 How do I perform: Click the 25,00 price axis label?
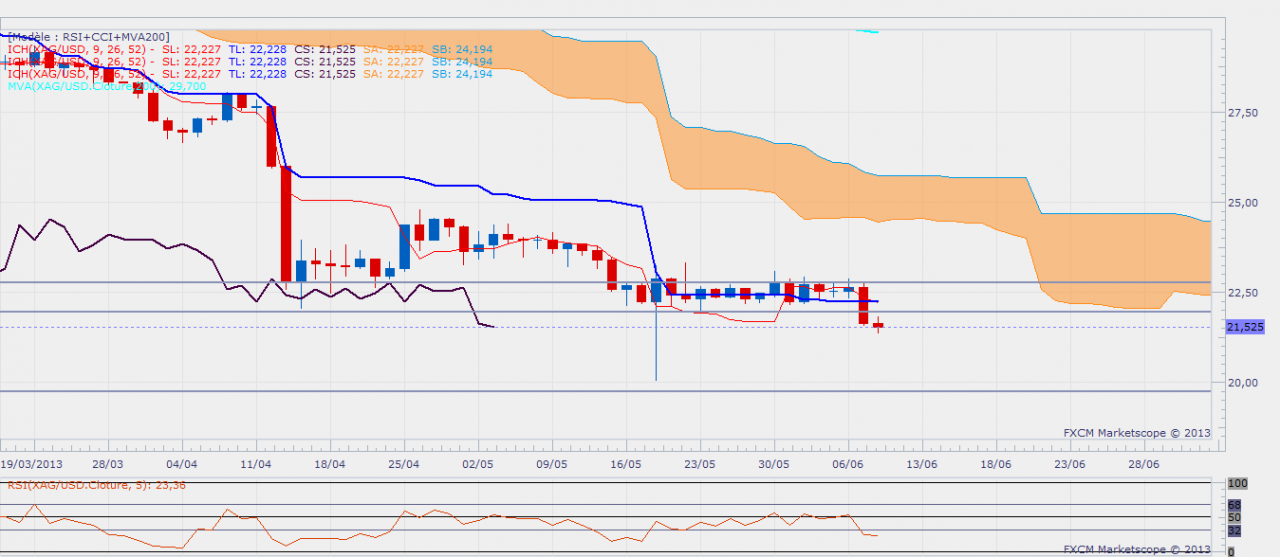tap(1243, 203)
